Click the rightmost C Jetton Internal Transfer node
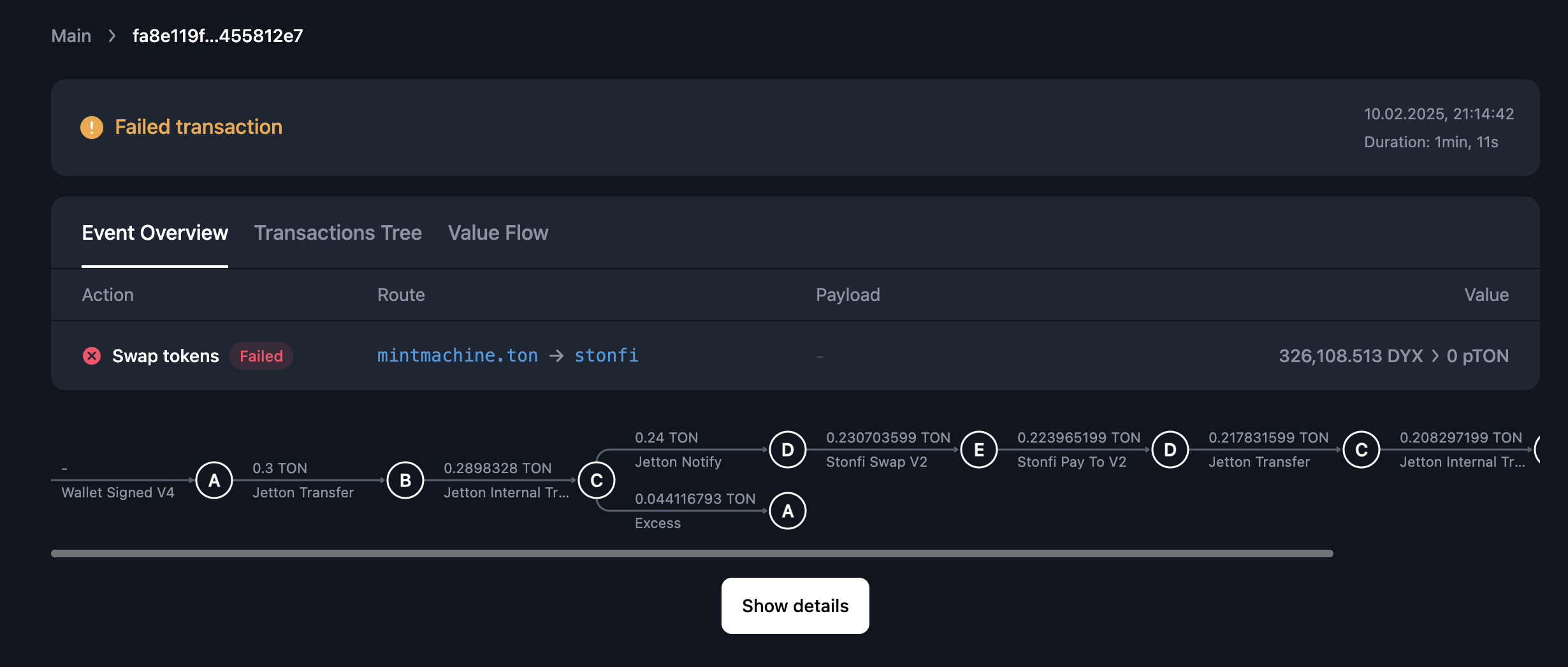Viewport: 1568px width, 667px height. (x=1361, y=449)
